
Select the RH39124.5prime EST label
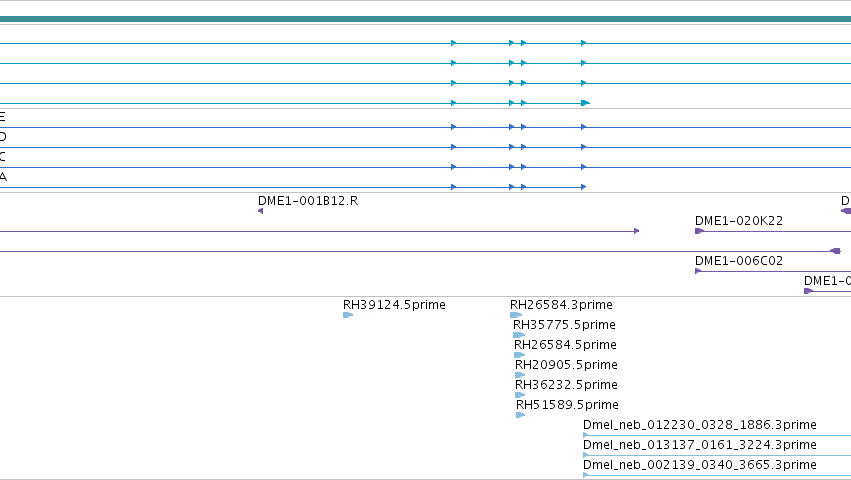(394, 305)
